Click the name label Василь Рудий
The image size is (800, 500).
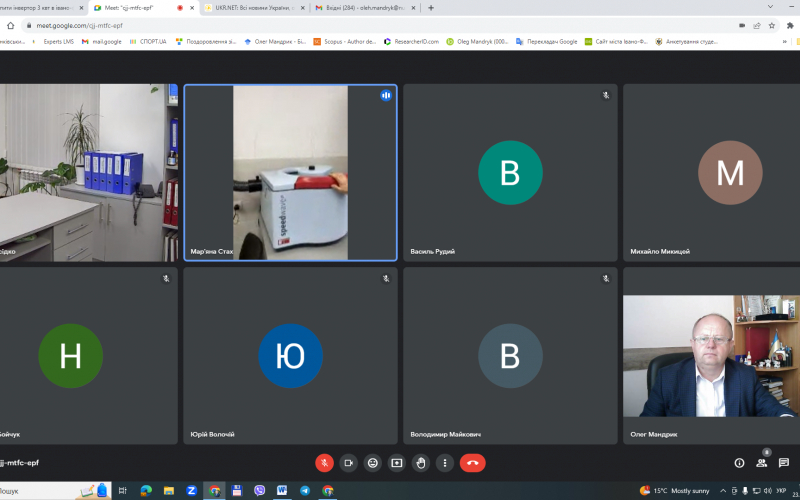click(432, 252)
